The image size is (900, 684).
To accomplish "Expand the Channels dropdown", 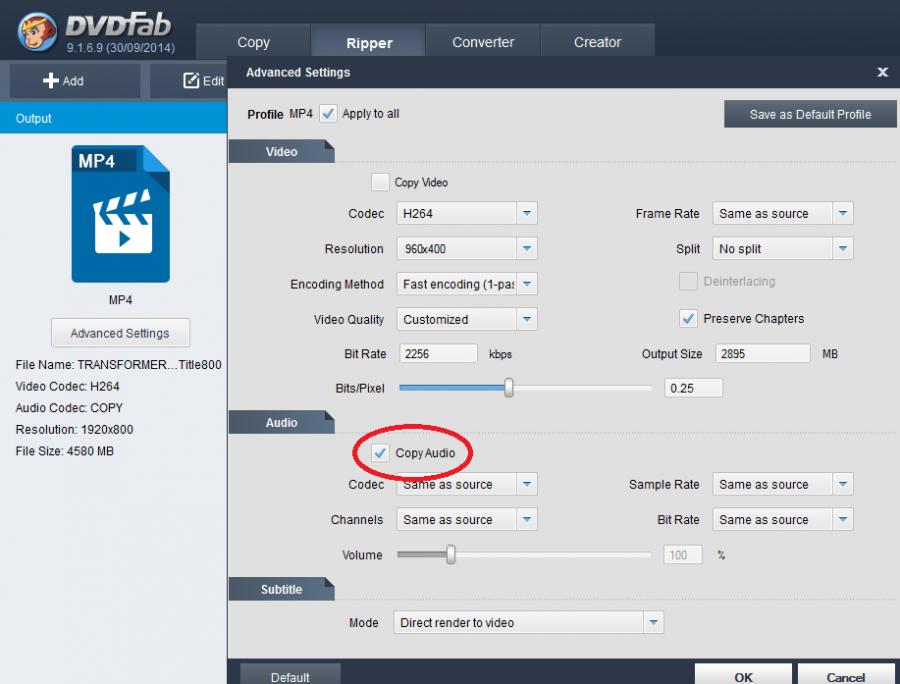I will pos(467,519).
